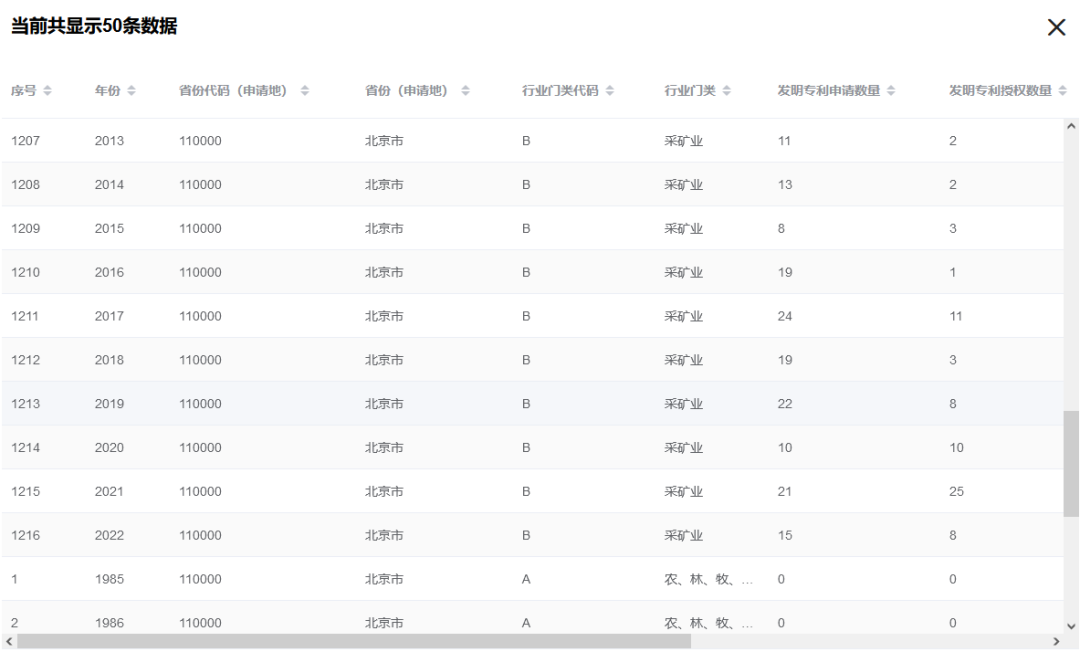Select the cell with 序号 1210
The width and height of the screenshot is (1080, 652).
25,273
